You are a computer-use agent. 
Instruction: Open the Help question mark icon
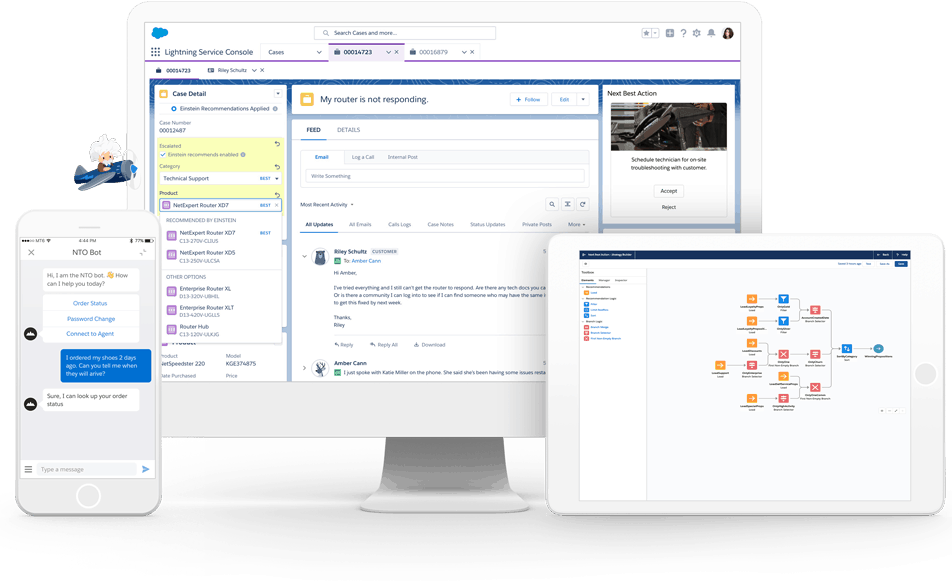(683, 33)
